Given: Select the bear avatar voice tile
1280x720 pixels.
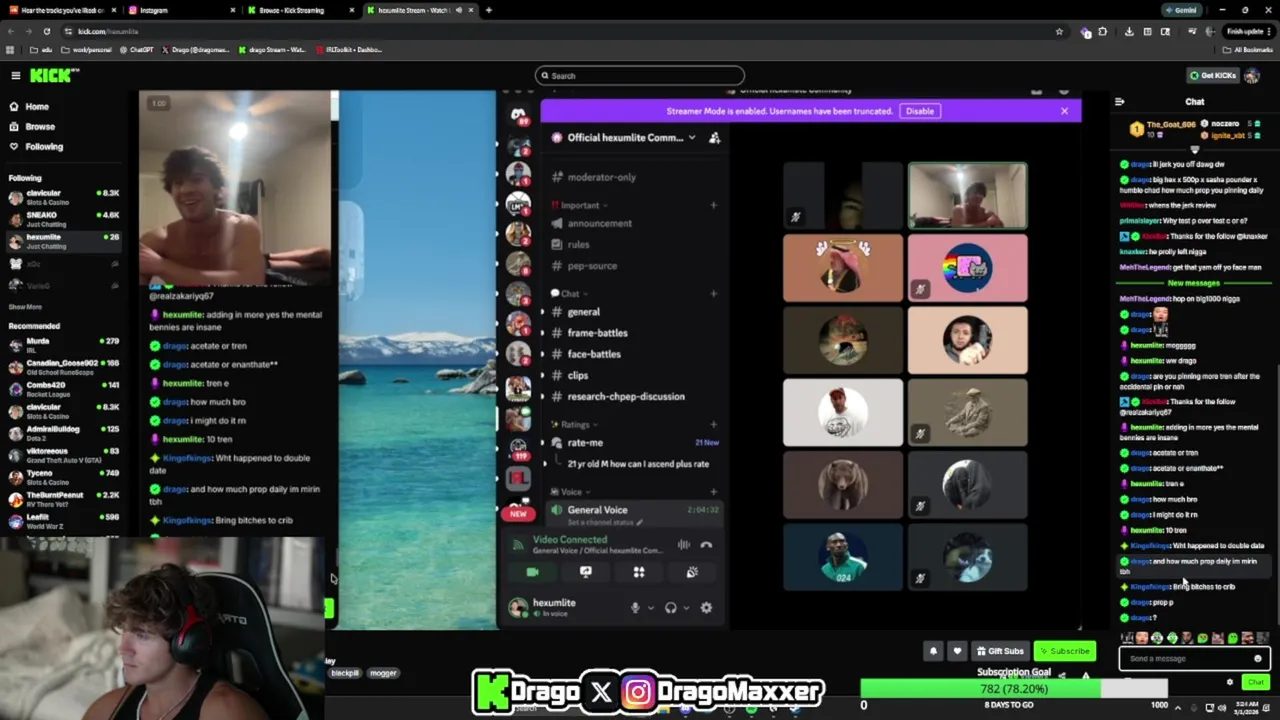Looking at the screenshot, I should click(842, 485).
